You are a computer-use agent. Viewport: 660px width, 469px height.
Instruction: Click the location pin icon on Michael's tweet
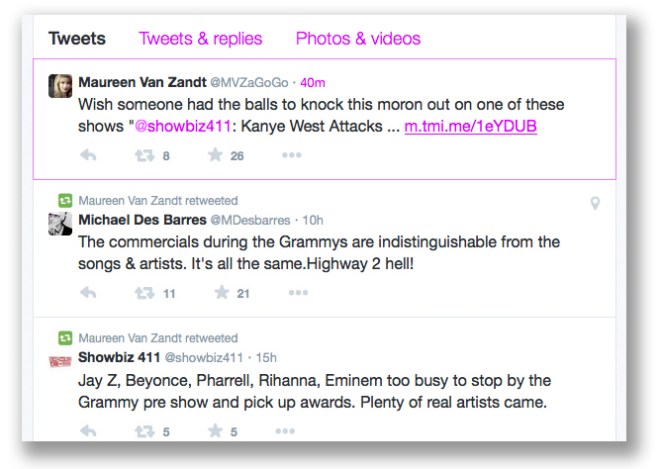(x=595, y=204)
